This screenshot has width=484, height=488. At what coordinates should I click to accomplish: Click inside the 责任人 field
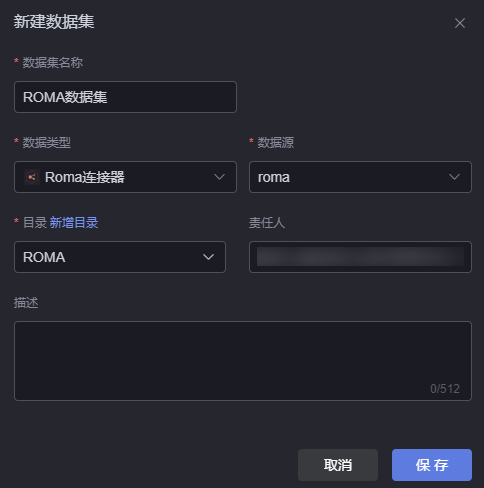360,257
